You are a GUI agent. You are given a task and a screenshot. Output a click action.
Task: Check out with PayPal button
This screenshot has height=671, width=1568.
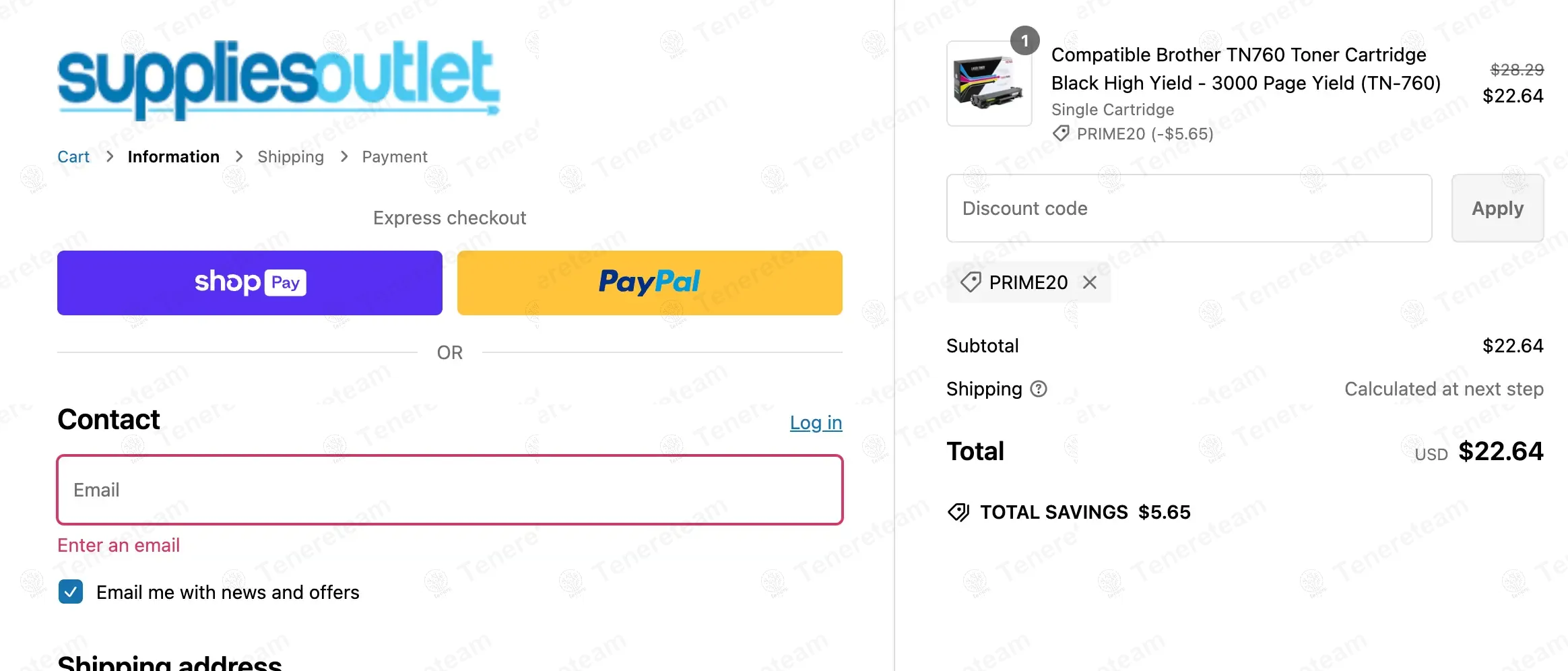pyautogui.click(x=649, y=283)
